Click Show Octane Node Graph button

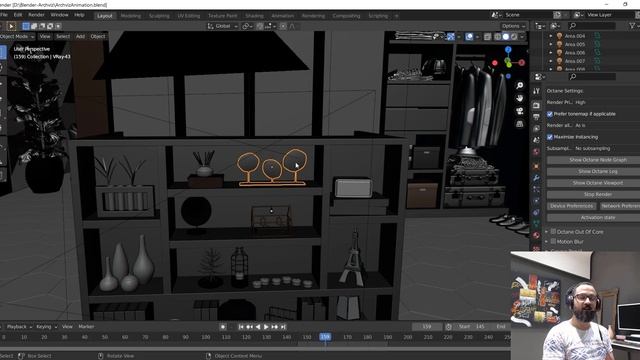pyautogui.click(x=593, y=160)
